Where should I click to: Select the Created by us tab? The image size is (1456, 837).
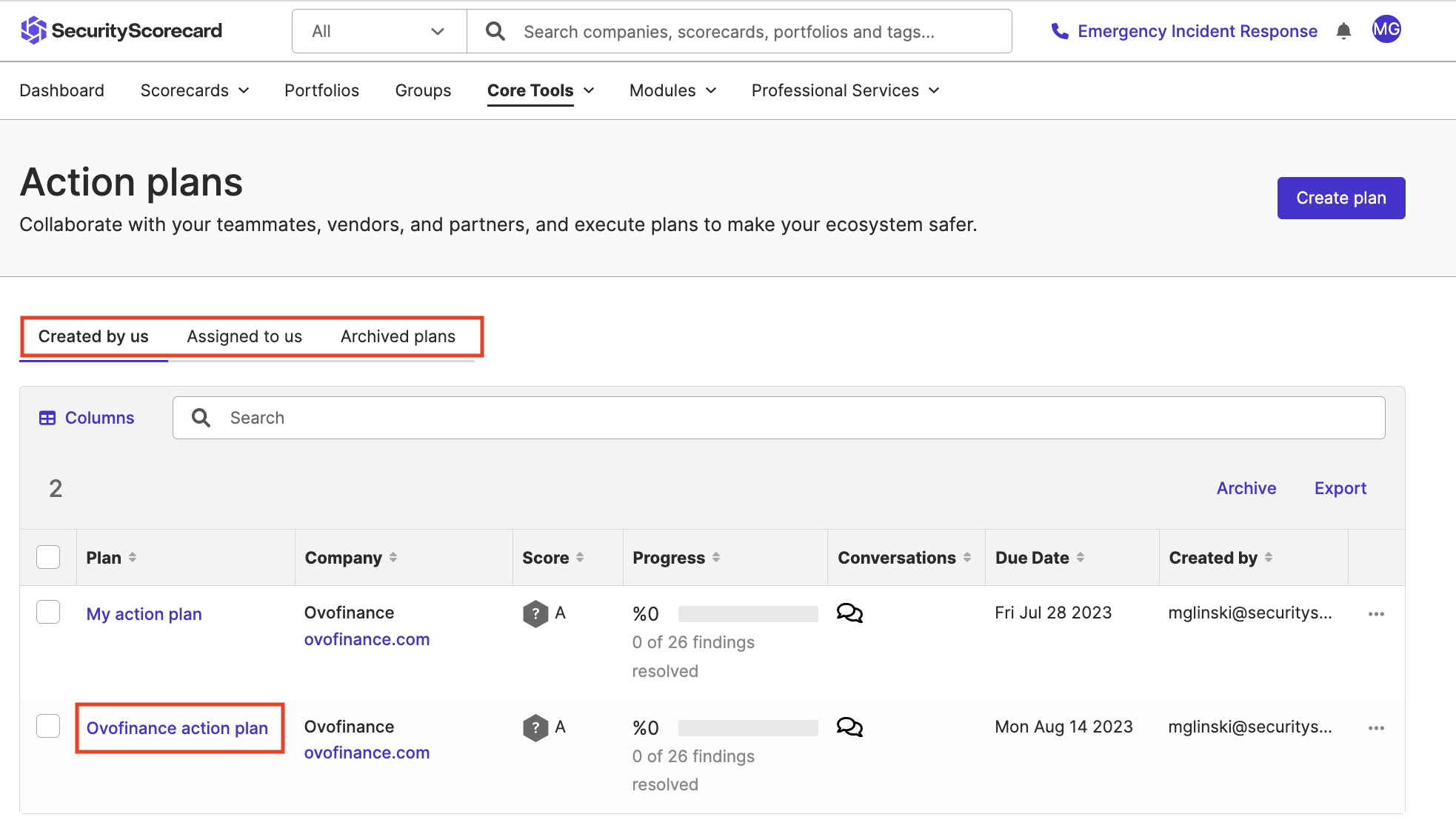[x=93, y=336]
